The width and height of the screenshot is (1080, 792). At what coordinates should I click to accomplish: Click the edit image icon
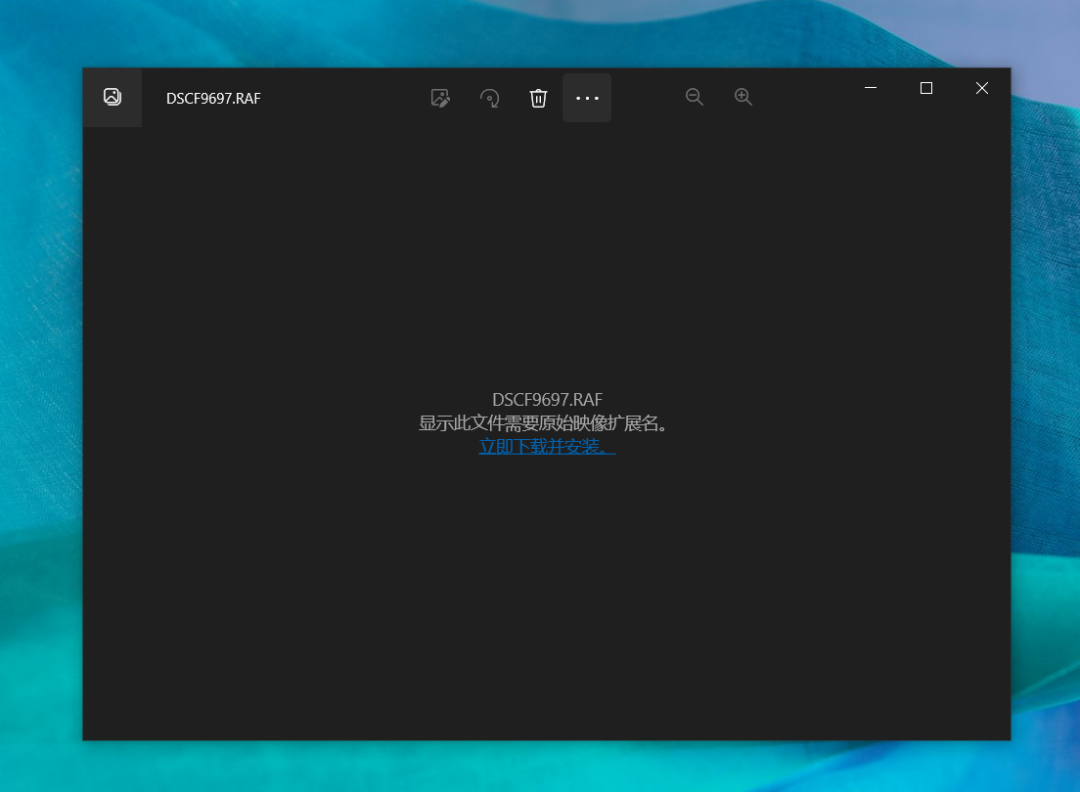440,98
